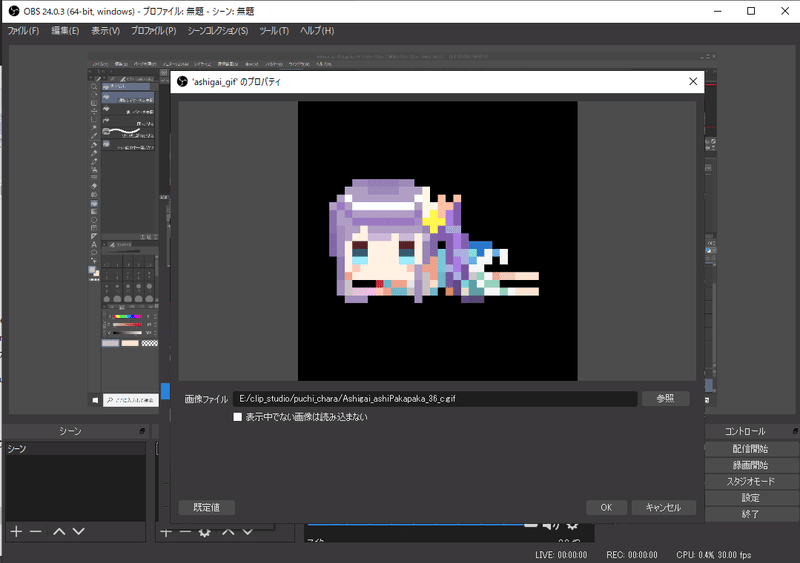
Task: Move scene down with the arrow icon
Action: click(79, 532)
